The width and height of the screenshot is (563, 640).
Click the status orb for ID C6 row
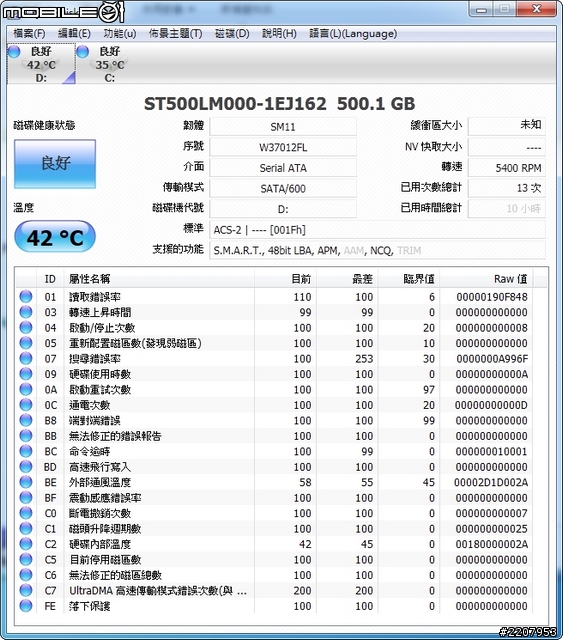tap(26, 575)
